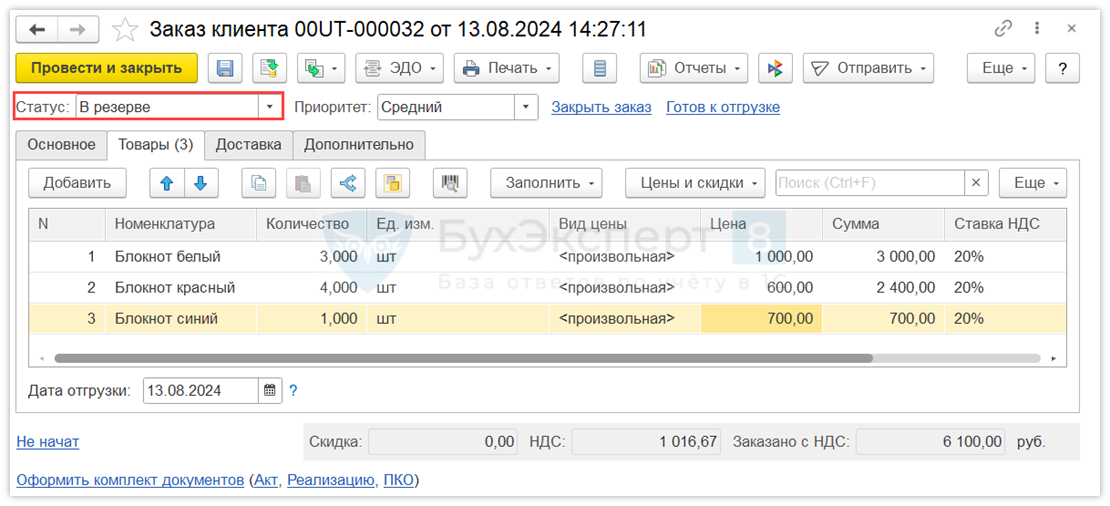Click the sum cell 2 400,00
Screen dimensions: 1110x506
tap(883, 288)
